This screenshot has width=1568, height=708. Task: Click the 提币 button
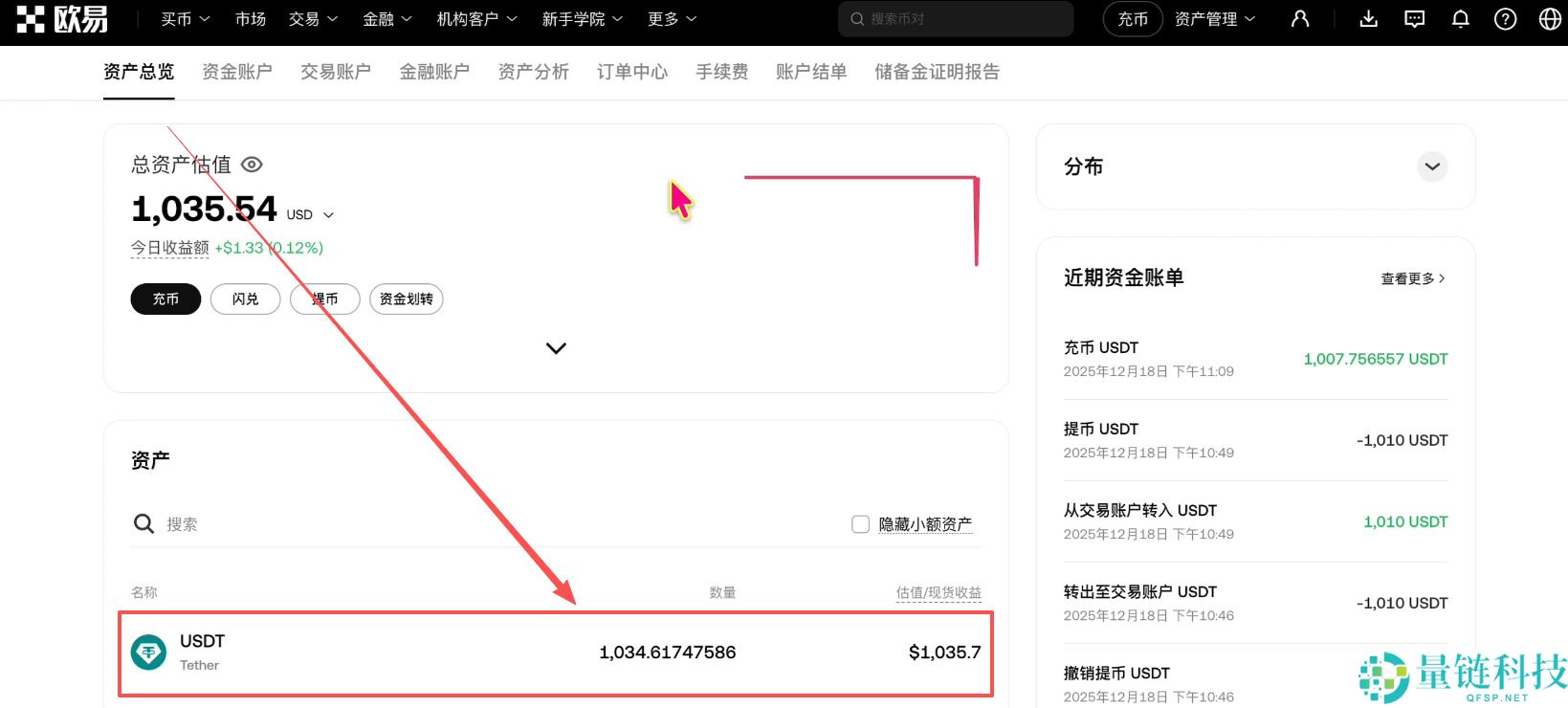(324, 299)
